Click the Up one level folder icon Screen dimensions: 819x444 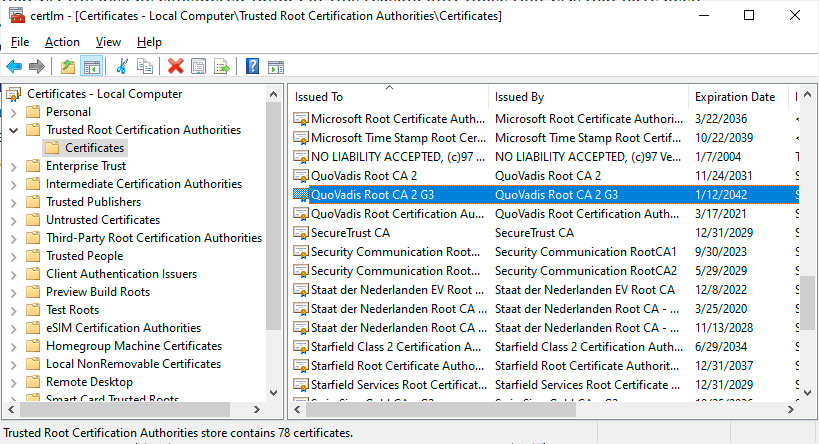tap(68, 66)
